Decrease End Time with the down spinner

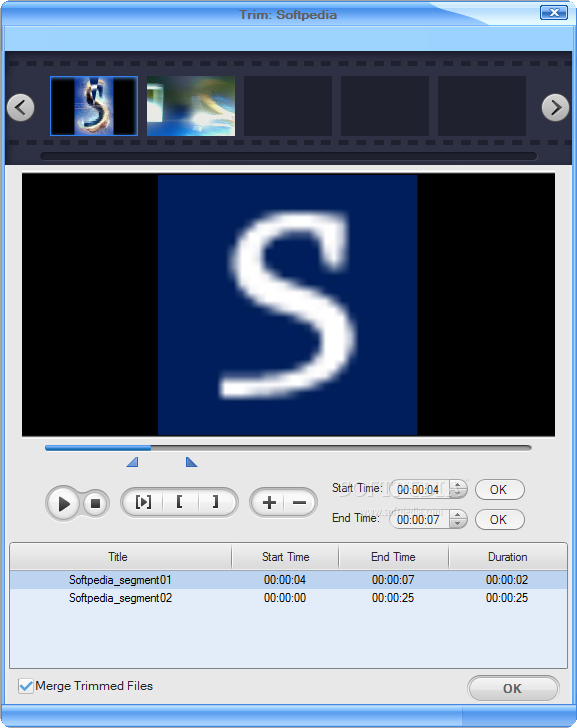pyautogui.click(x=458, y=524)
